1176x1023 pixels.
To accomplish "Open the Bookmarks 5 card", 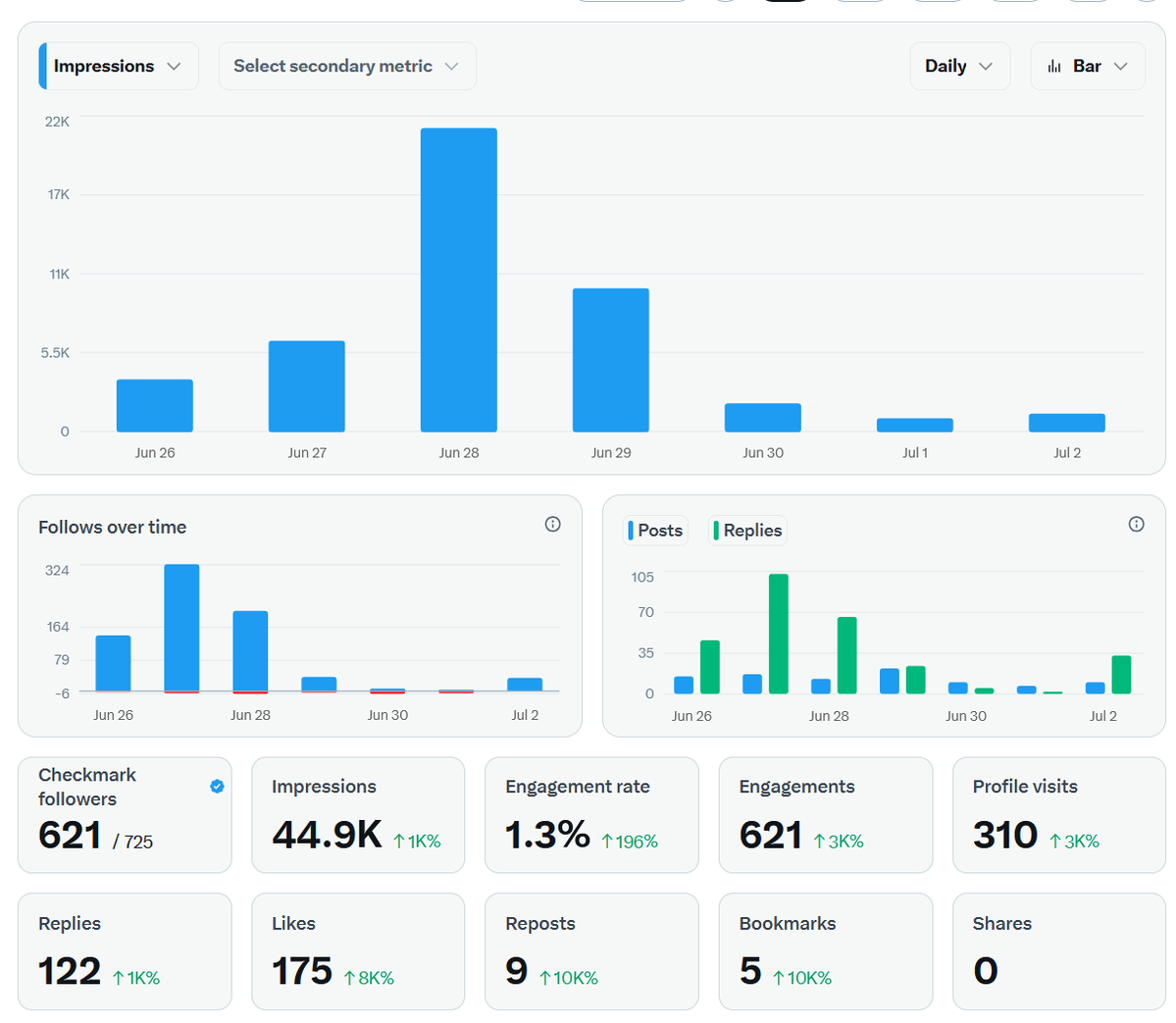I will (x=826, y=951).
